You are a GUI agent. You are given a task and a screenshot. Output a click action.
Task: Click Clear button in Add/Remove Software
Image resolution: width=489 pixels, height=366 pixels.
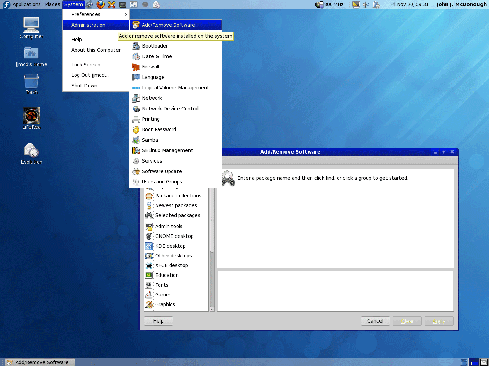click(407, 321)
